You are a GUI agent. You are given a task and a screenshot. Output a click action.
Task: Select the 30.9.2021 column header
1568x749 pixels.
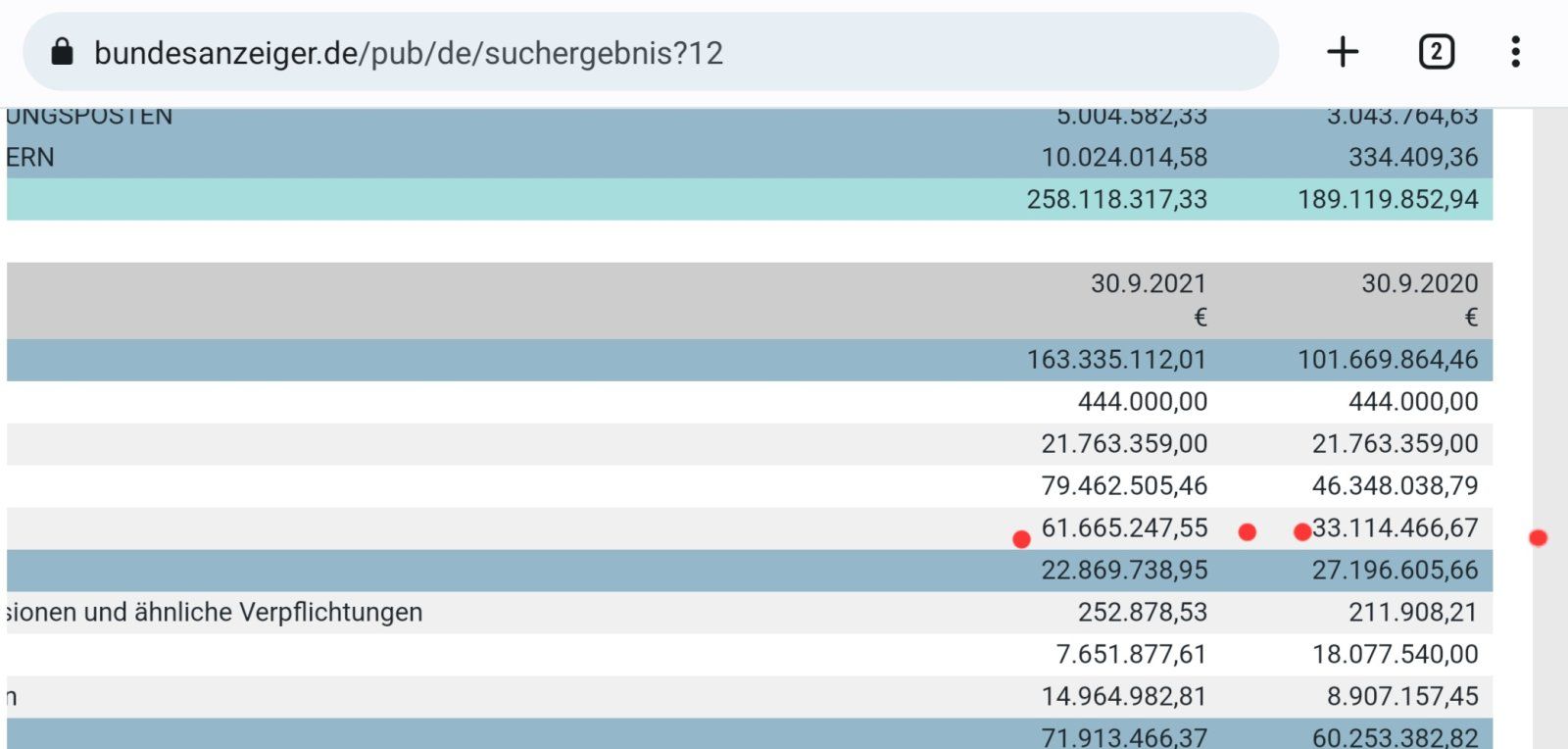[x=1149, y=283]
